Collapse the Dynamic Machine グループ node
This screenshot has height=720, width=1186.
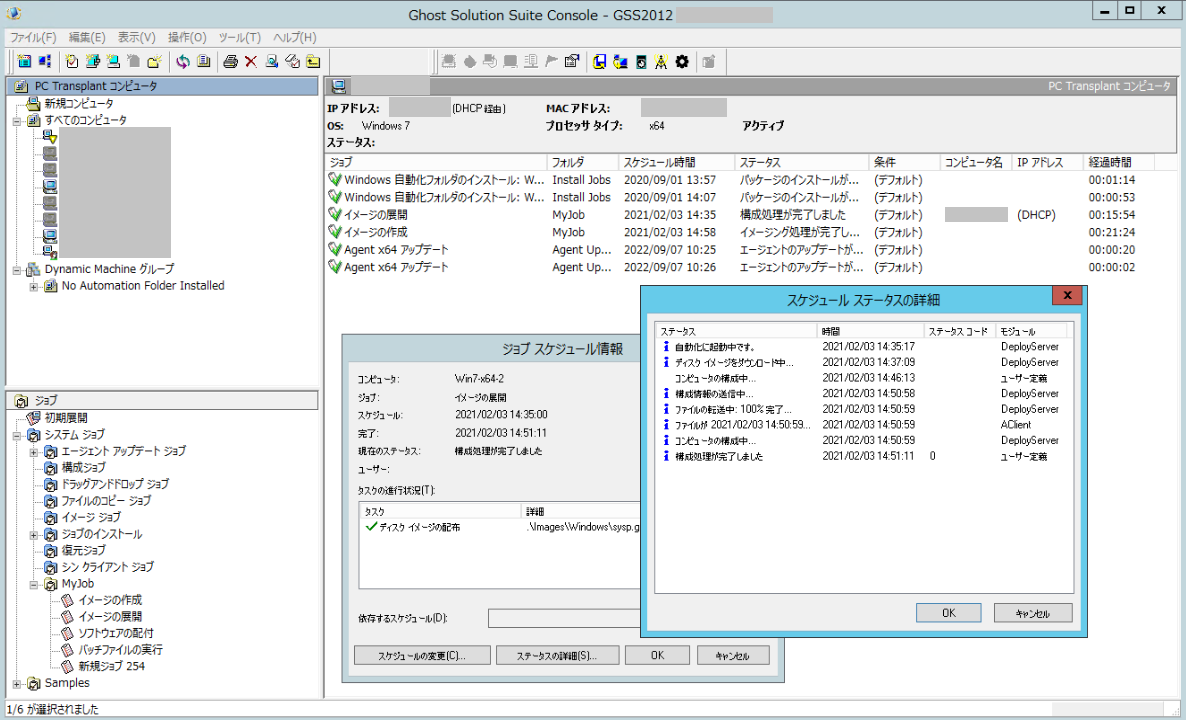17,269
